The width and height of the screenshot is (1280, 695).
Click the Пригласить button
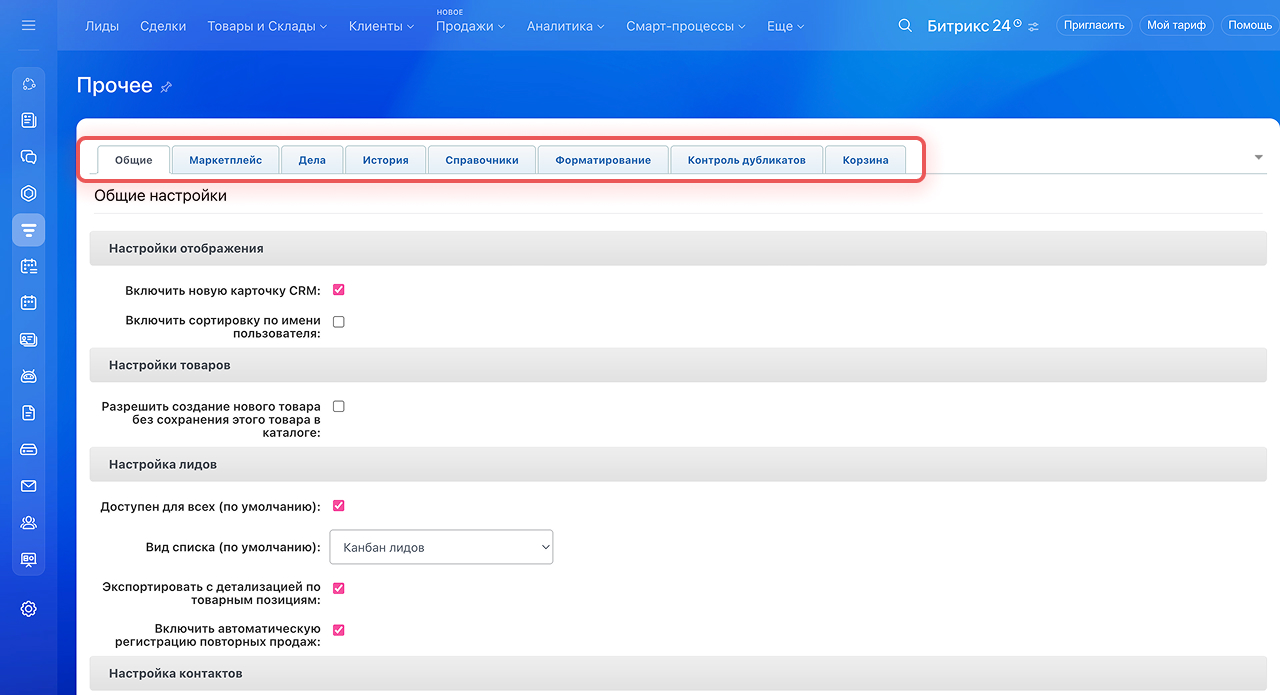coord(1094,25)
